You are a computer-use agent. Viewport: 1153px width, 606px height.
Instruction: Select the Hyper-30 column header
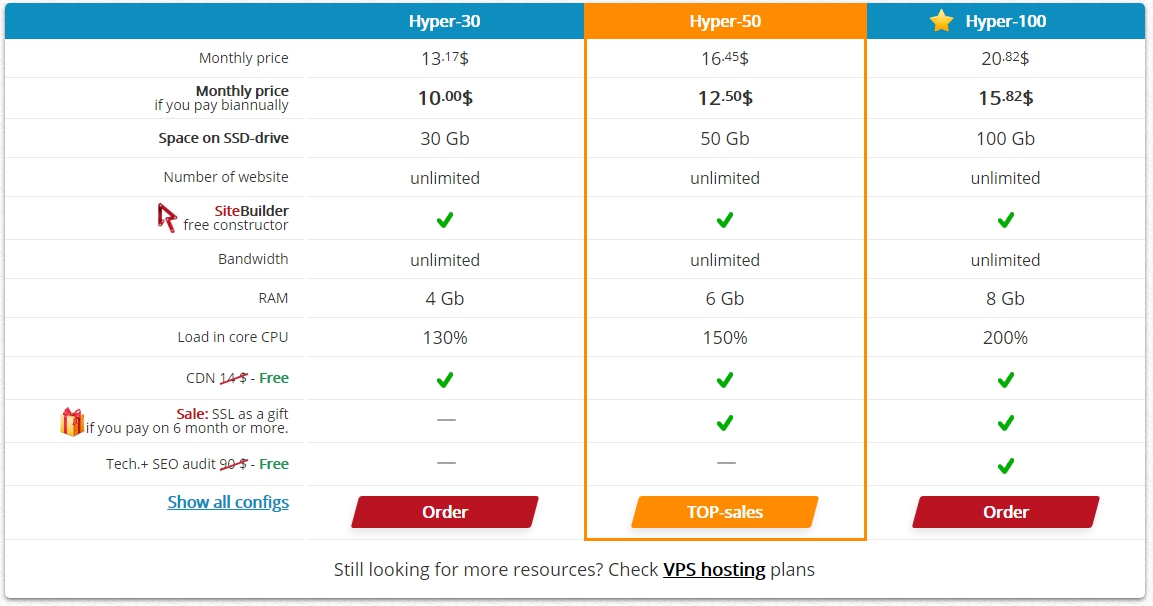[444, 21]
